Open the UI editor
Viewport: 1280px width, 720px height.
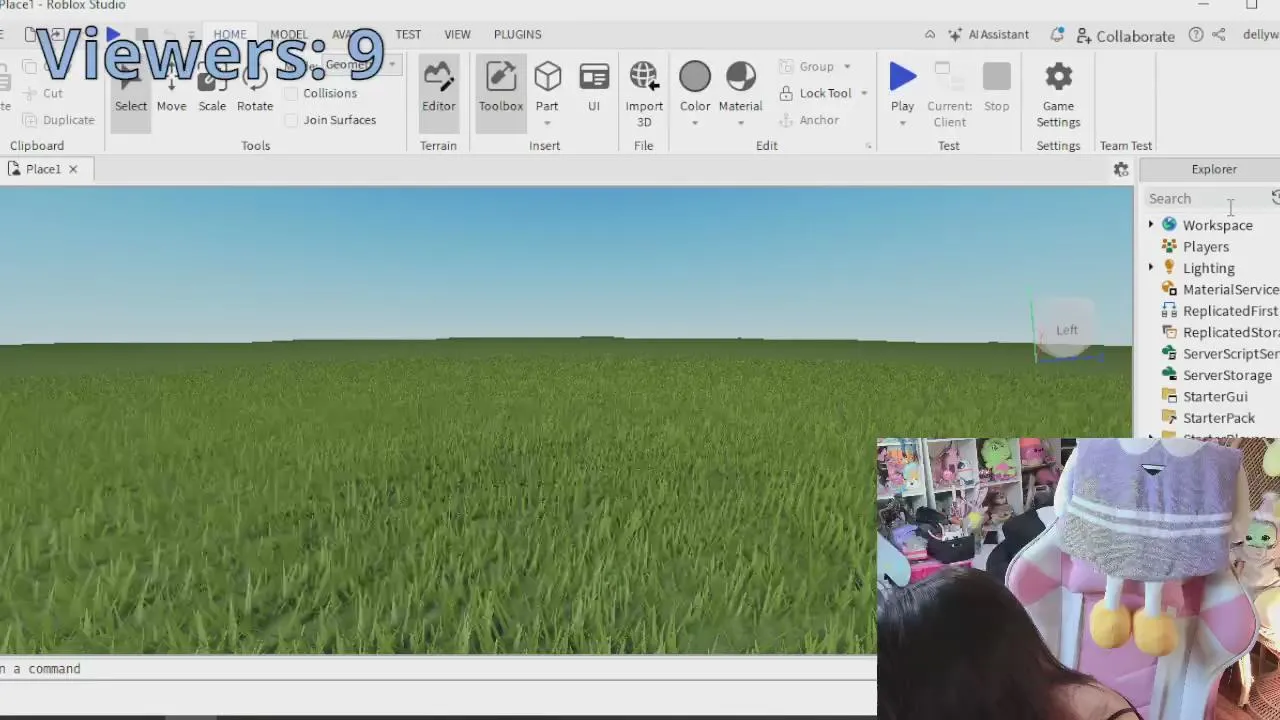click(594, 87)
